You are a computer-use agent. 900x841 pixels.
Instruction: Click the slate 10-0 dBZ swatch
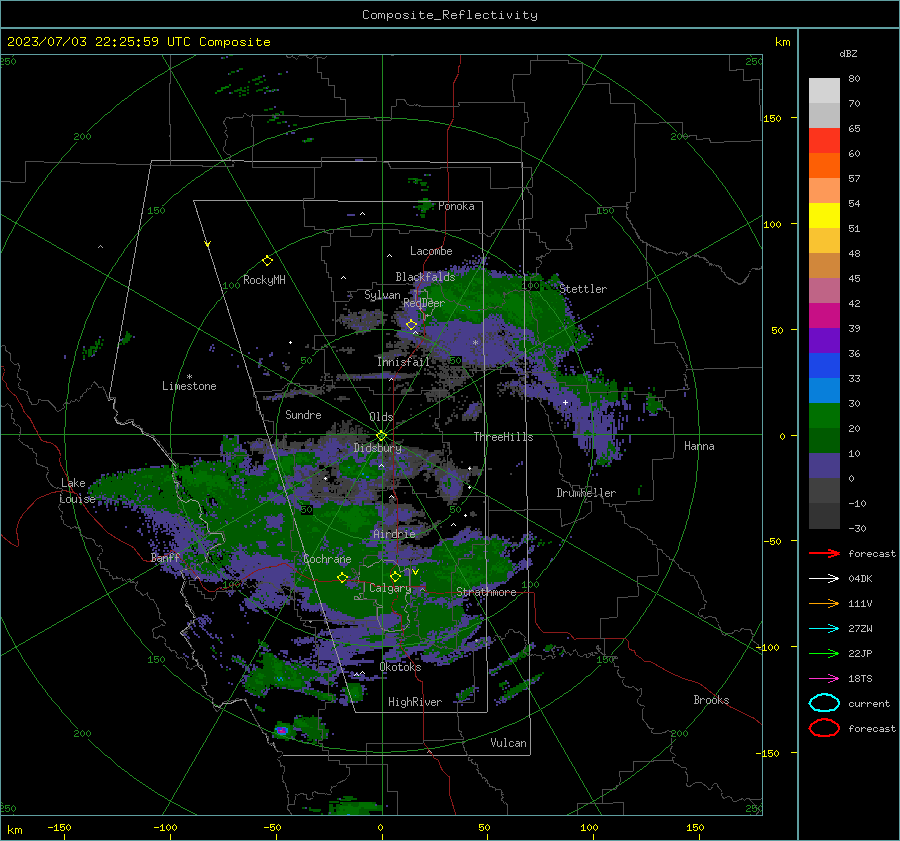824,466
